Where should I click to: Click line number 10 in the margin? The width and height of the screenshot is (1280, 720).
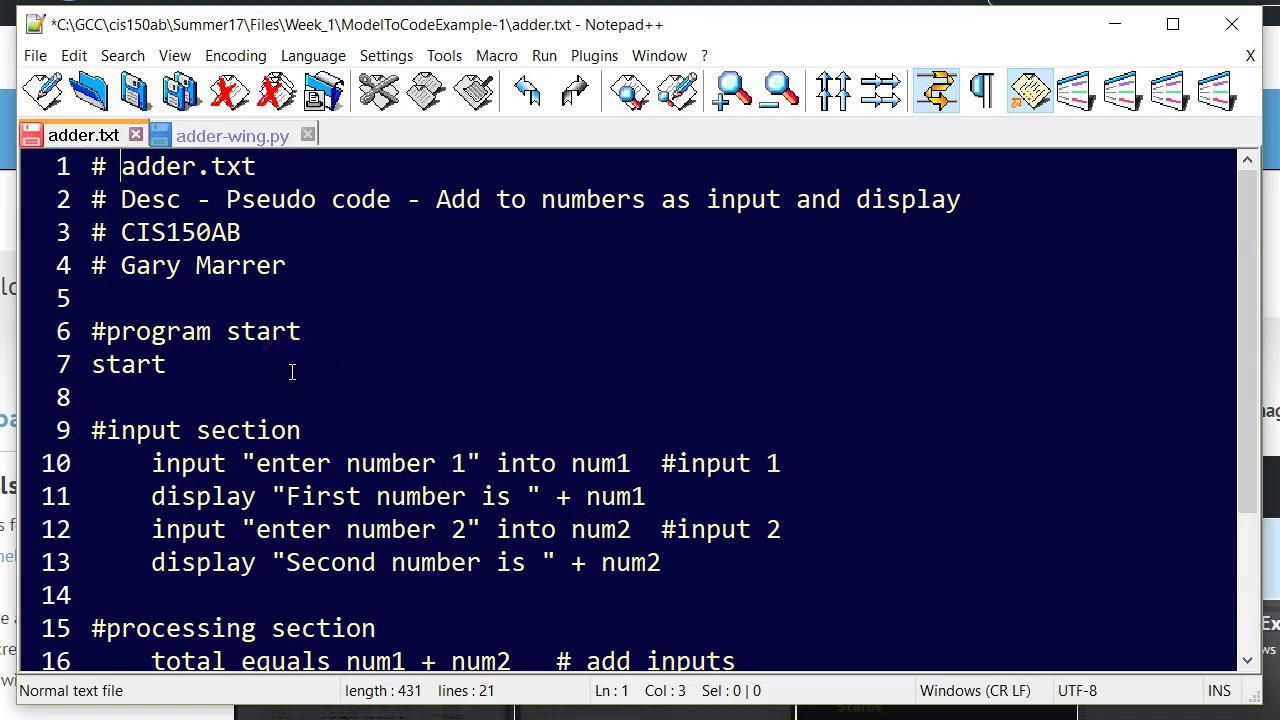click(56, 463)
